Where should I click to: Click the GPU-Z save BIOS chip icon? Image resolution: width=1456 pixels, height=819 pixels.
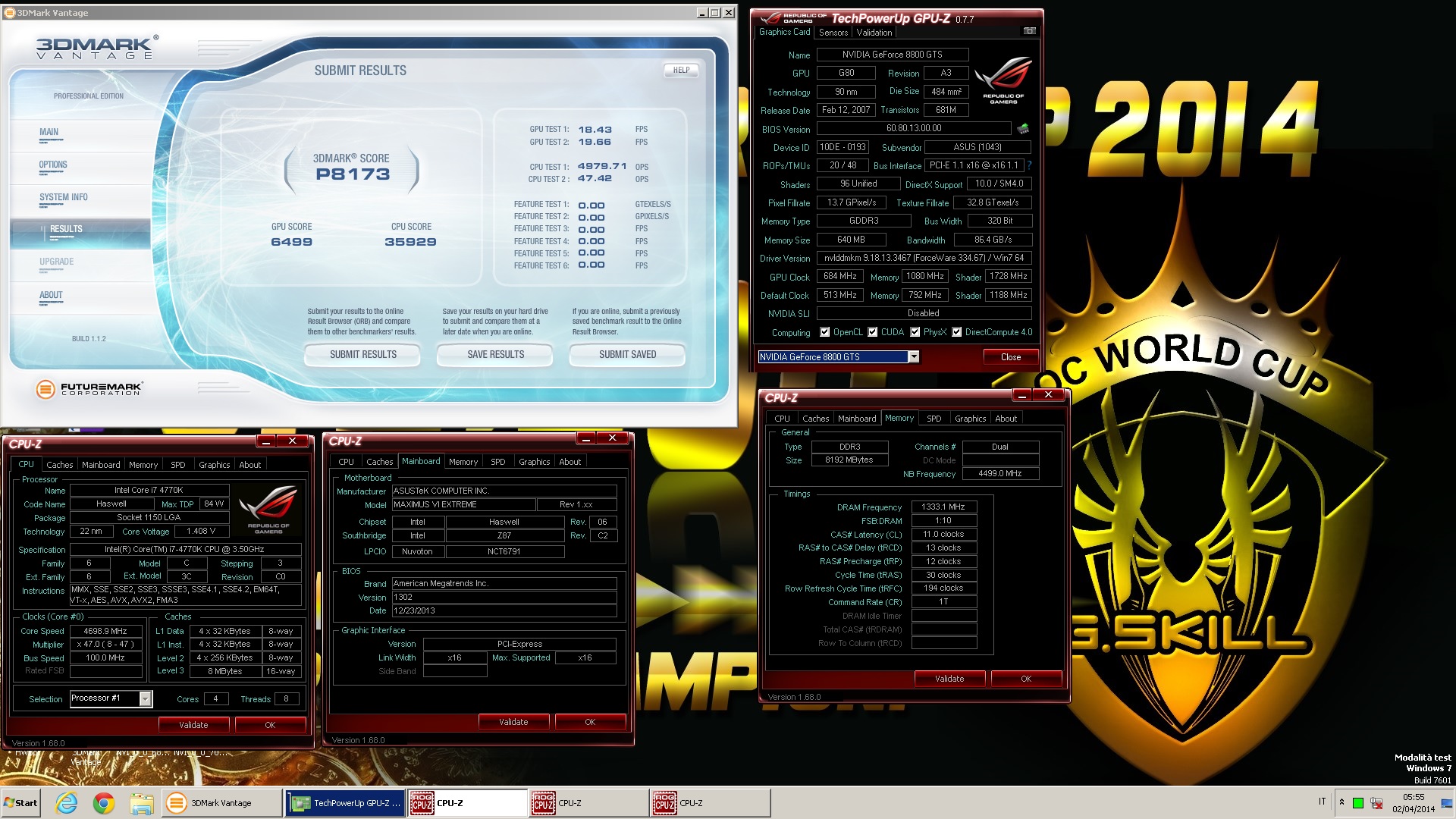(1023, 129)
